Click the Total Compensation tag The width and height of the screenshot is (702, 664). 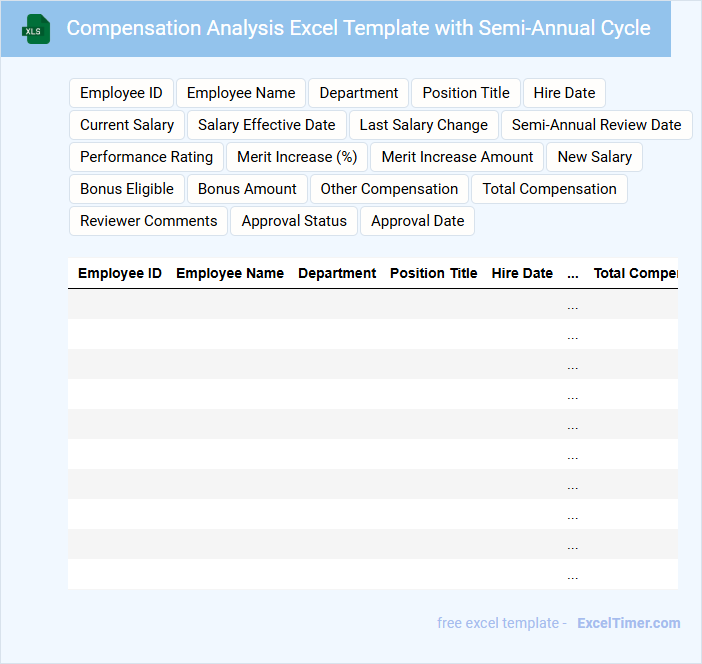(x=549, y=189)
